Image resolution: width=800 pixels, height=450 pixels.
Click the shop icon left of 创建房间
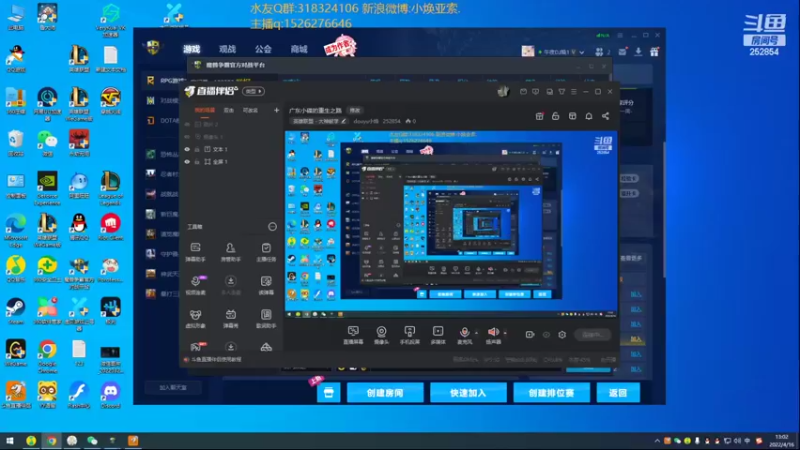click(x=329, y=393)
